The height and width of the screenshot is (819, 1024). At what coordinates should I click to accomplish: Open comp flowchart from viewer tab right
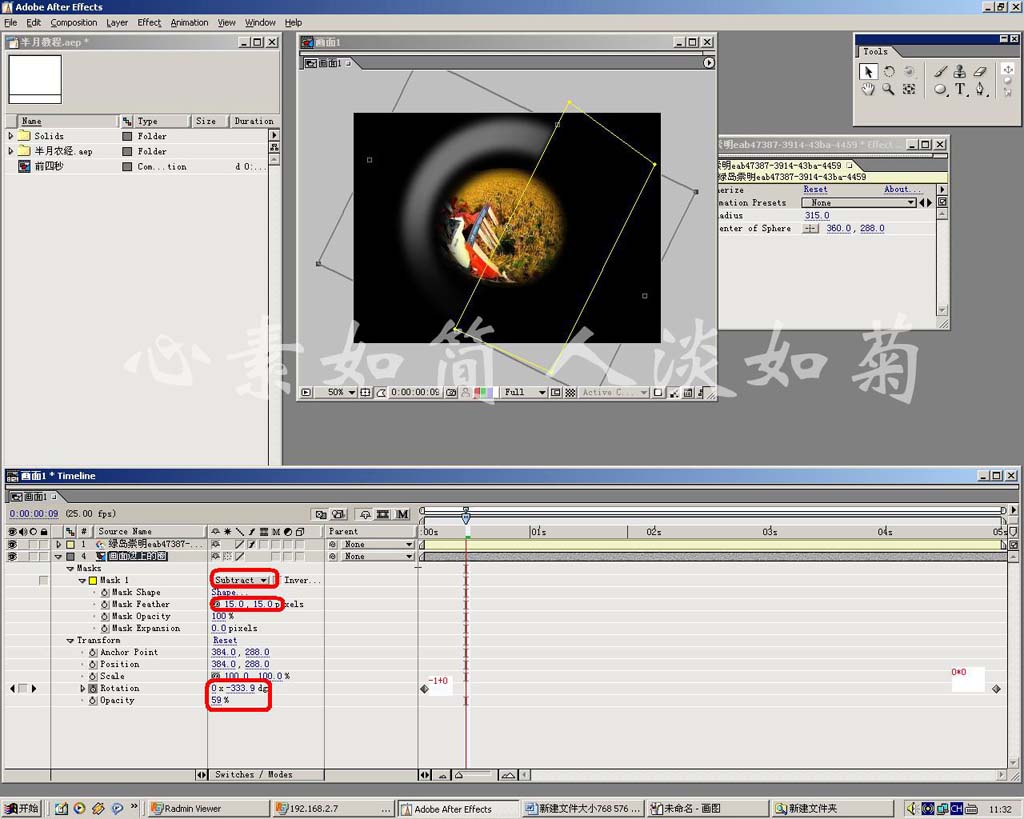pyautogui.click(x=709, y=63)
